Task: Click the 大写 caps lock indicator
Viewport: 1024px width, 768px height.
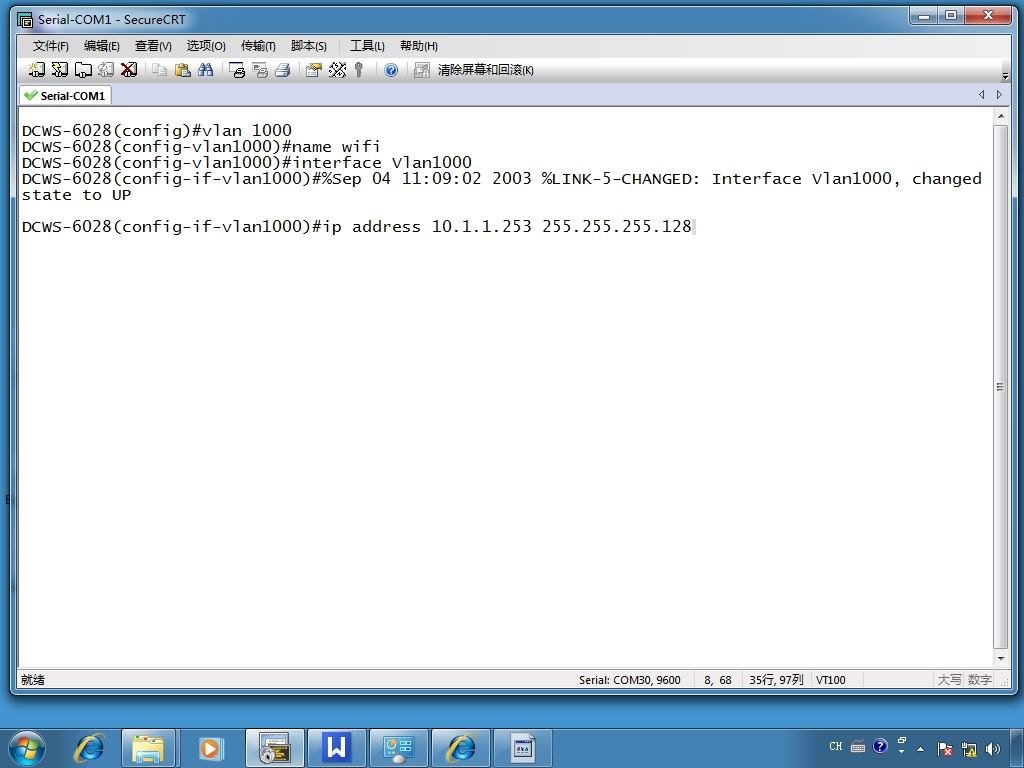Action: [950, 680]
